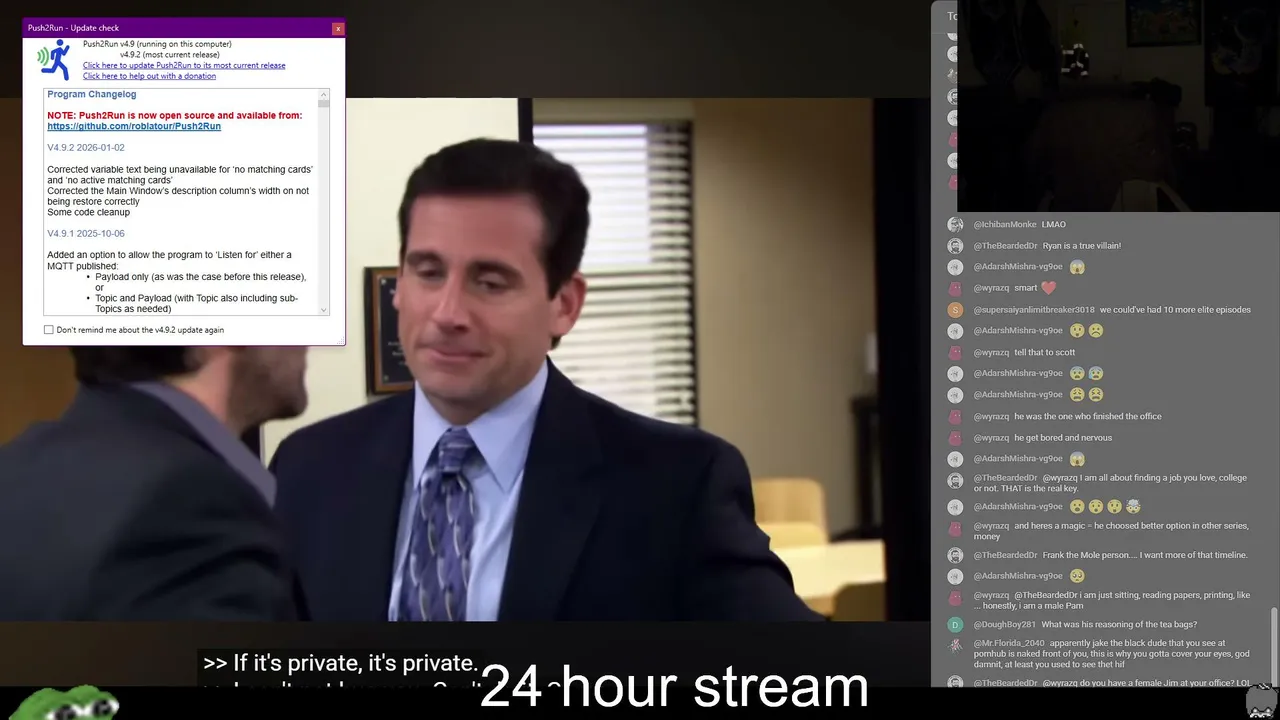Click the chat panel scrollbar thumb
The image size is (1280, 720).
(x=1273, y=645)
